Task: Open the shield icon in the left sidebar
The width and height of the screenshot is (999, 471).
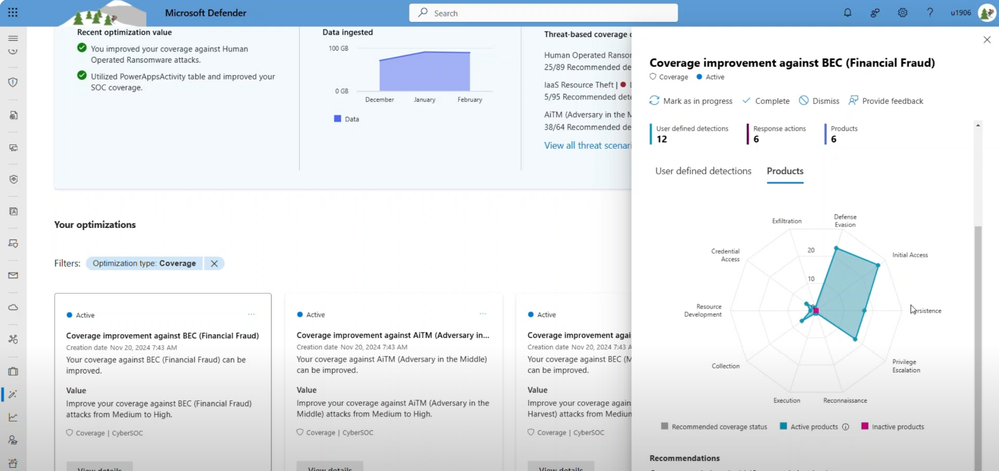Action: point(13,82)
